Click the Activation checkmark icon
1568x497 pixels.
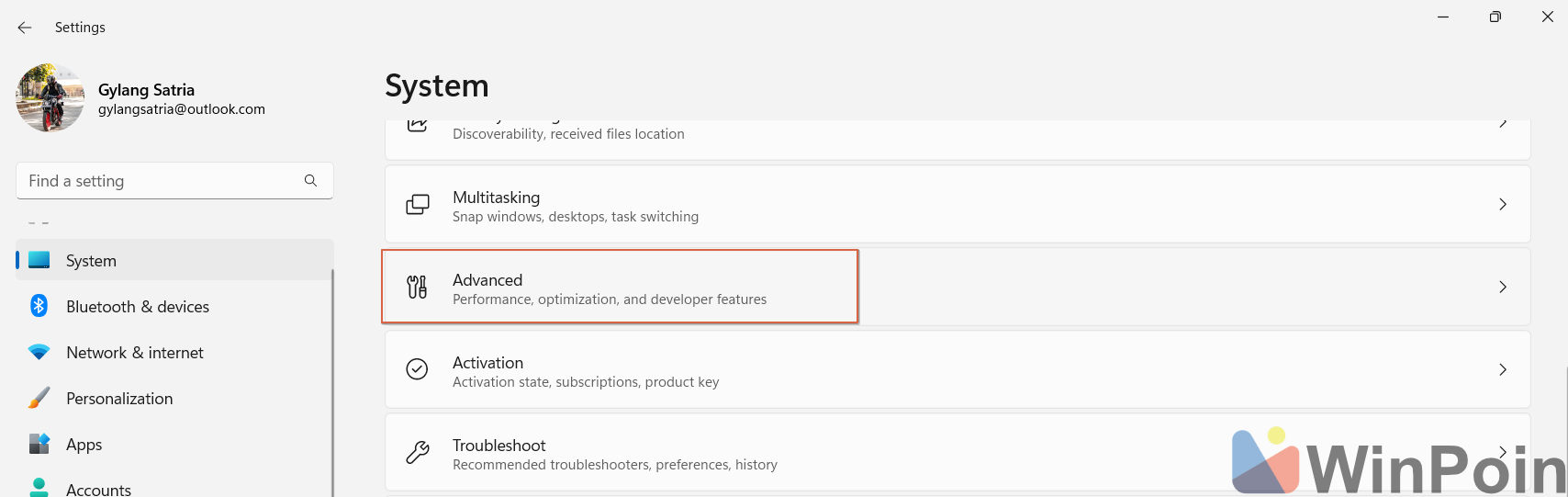coord(417,369)
